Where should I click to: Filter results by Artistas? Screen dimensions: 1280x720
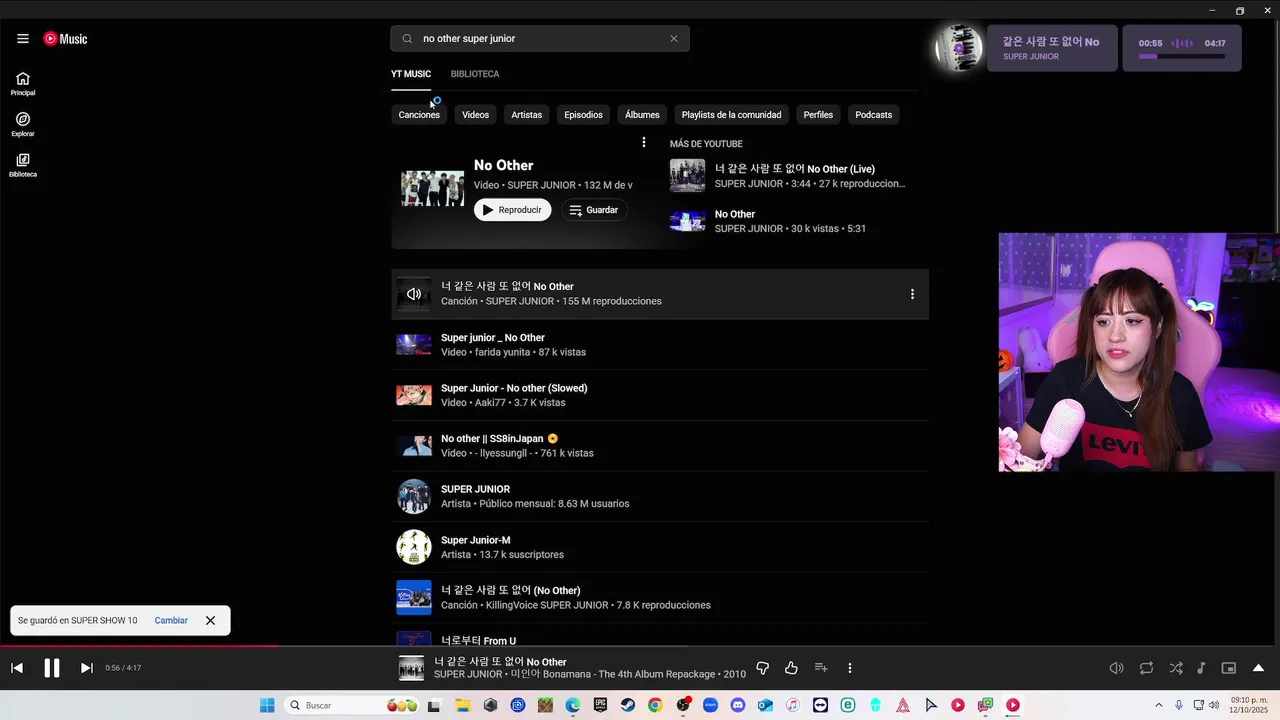526,115
